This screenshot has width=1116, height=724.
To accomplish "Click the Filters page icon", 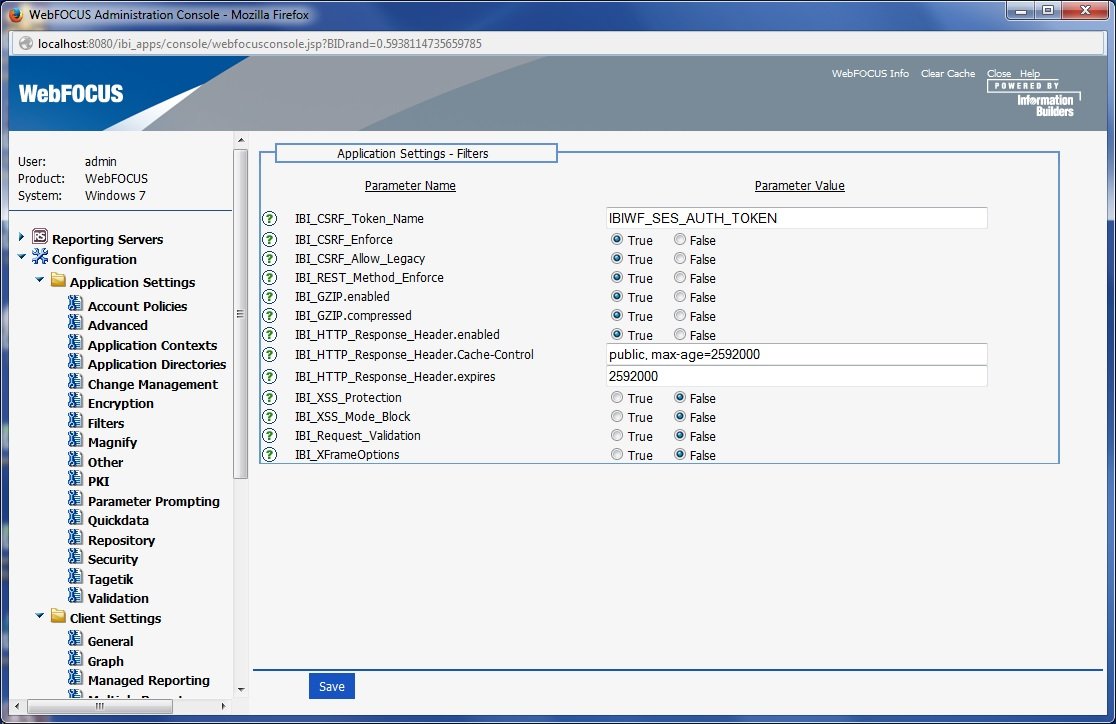I will pos(75,421).
